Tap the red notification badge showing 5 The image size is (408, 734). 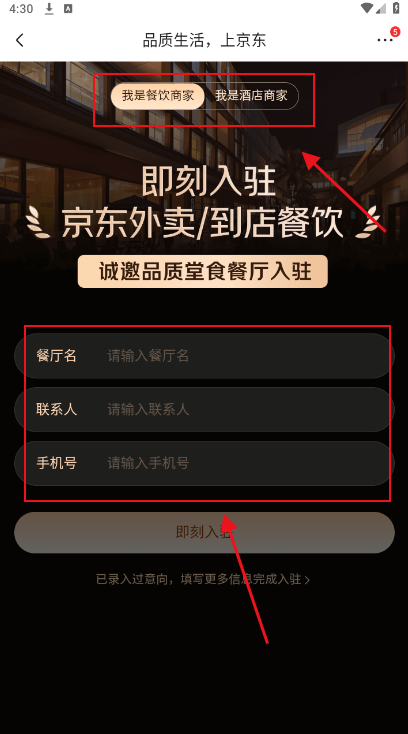click(395, 32)
